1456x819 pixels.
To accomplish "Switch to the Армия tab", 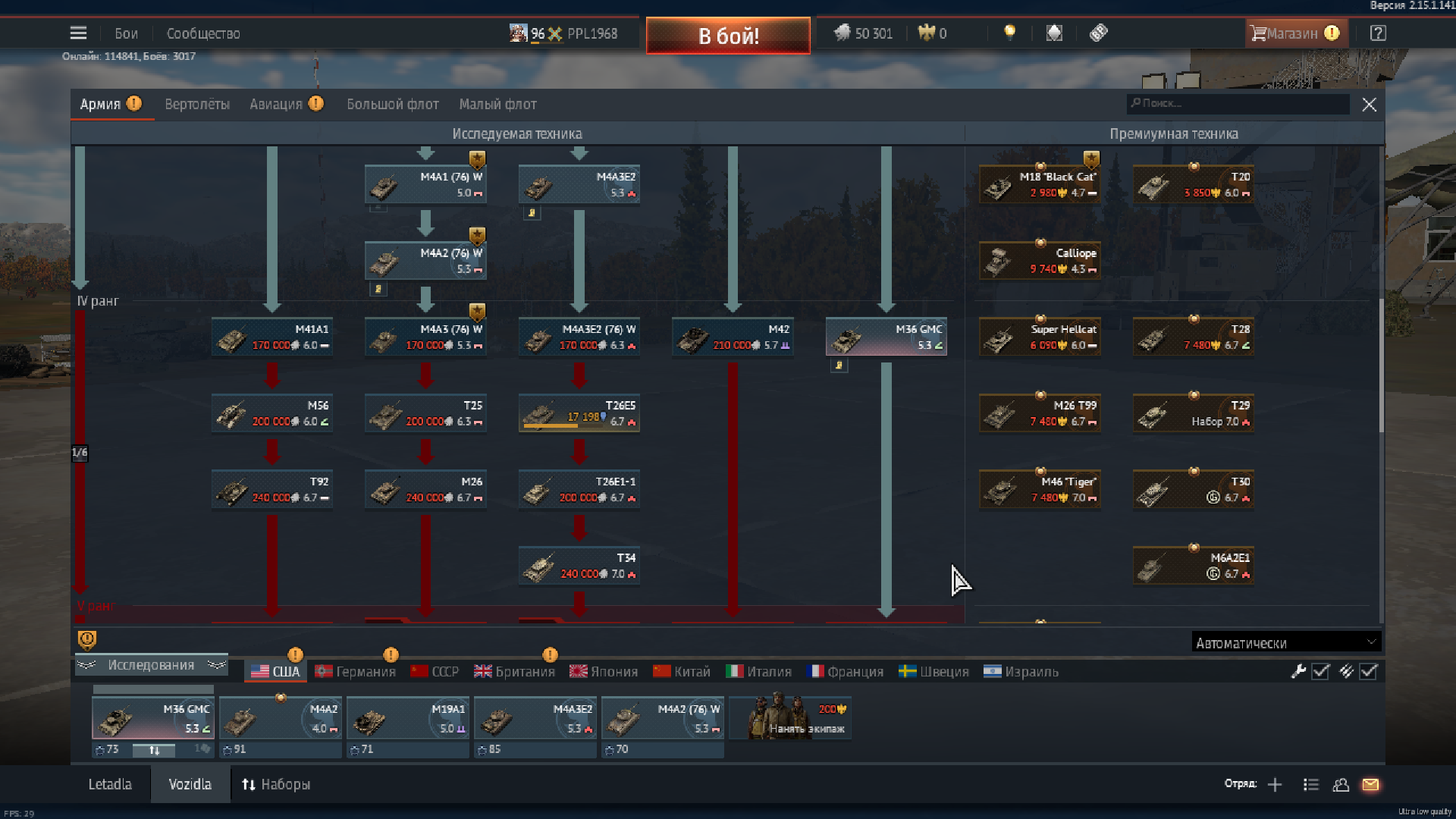I will [111, 104].
